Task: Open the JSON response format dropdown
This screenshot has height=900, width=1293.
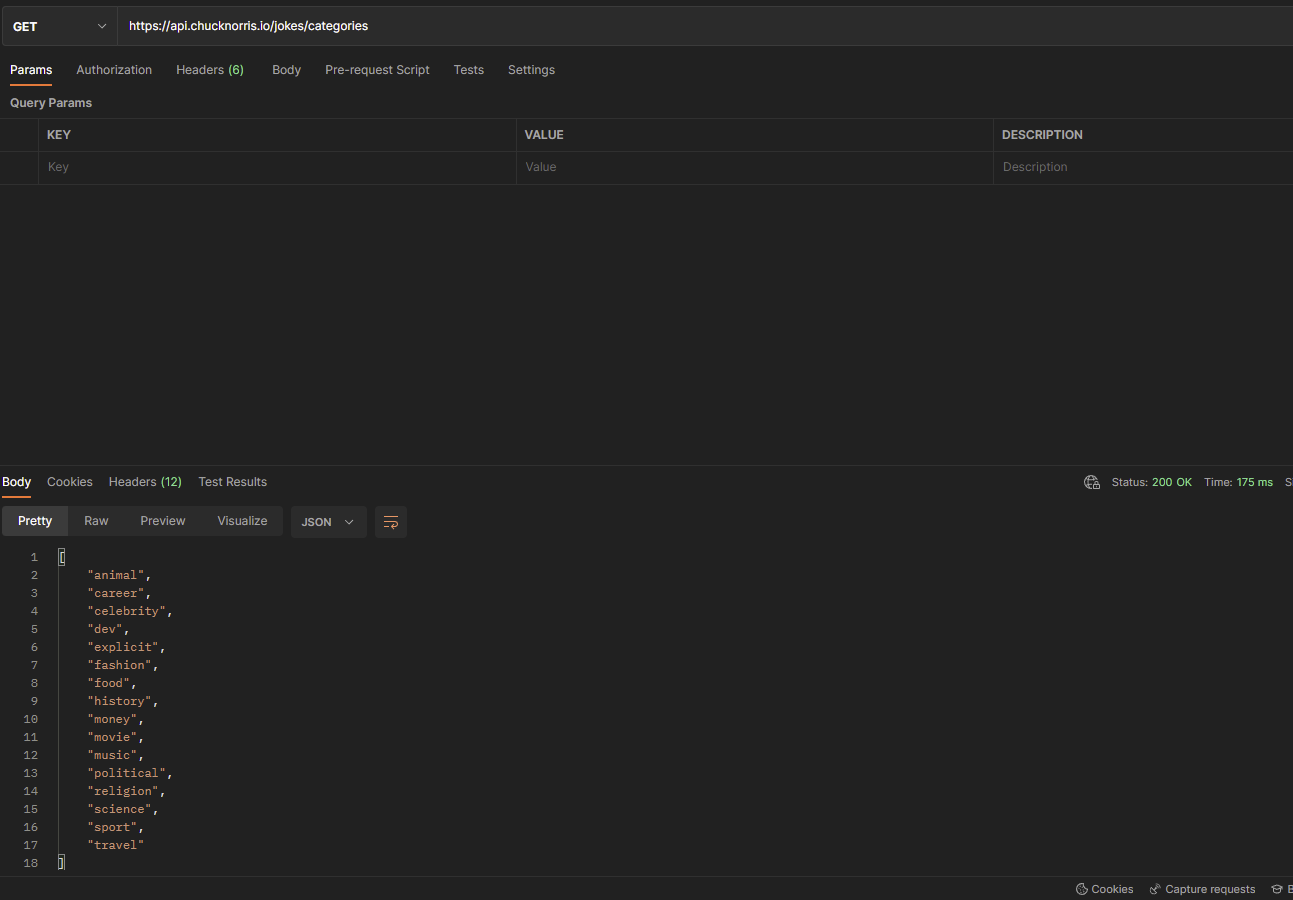Action: click(x=328, y=521)
